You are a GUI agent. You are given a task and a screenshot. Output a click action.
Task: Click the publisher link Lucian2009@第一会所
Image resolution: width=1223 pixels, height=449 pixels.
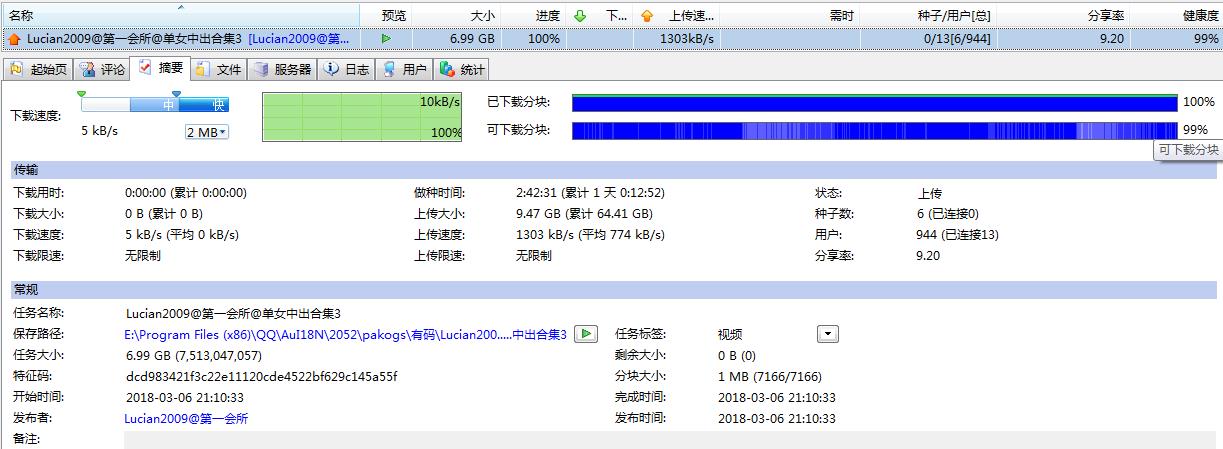186,418
